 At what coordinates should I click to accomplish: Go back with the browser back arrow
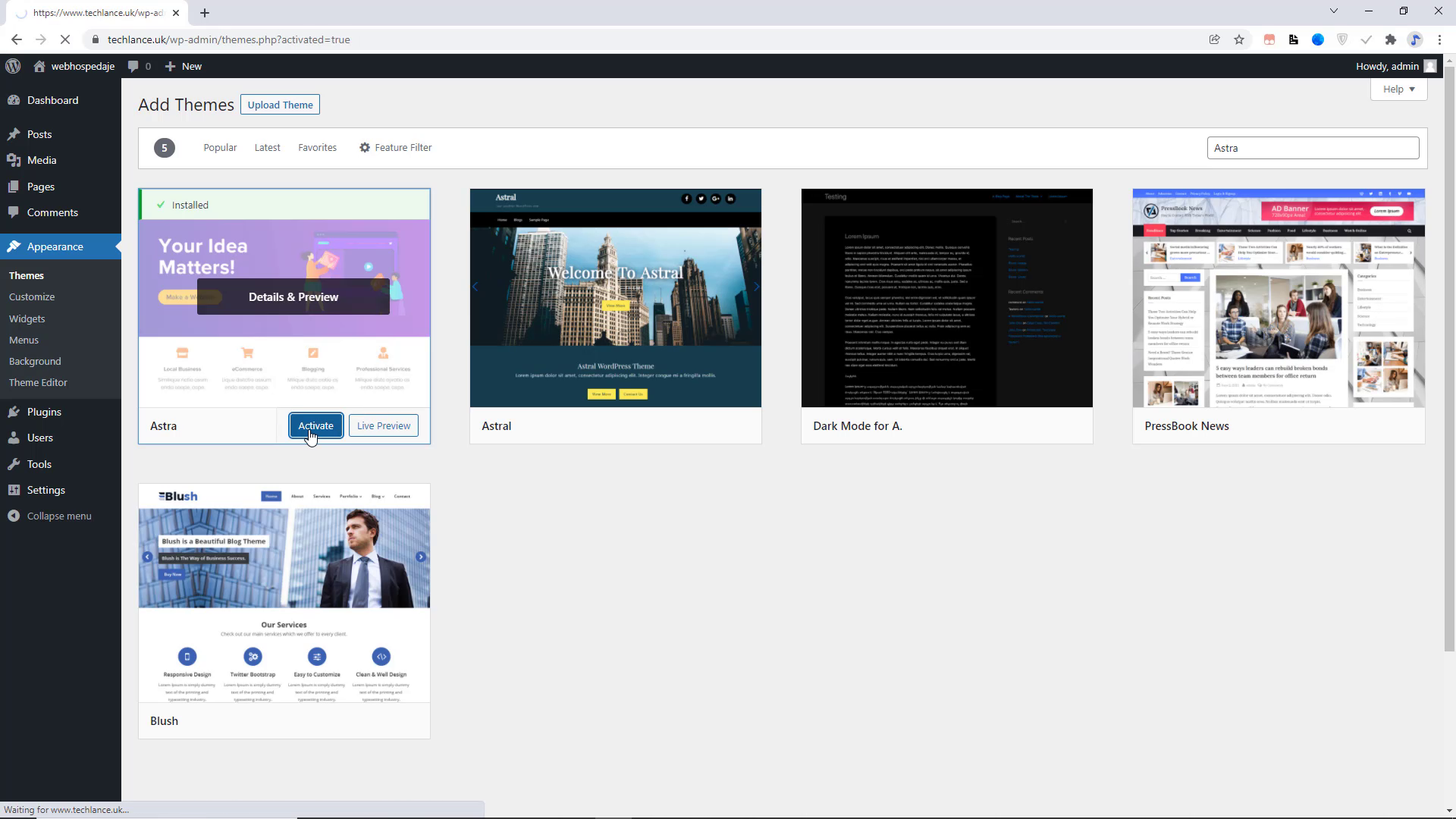click(17, 39)
